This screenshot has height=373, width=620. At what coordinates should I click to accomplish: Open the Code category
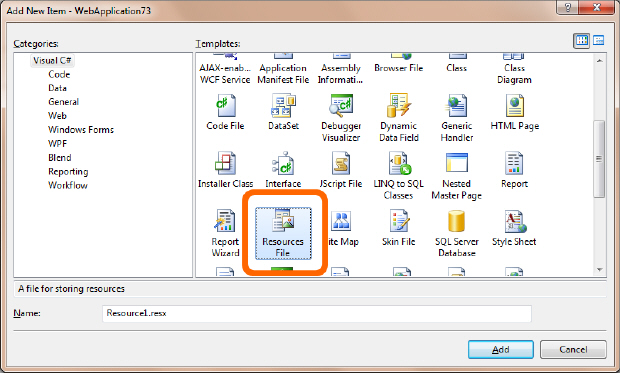point(59,74)
